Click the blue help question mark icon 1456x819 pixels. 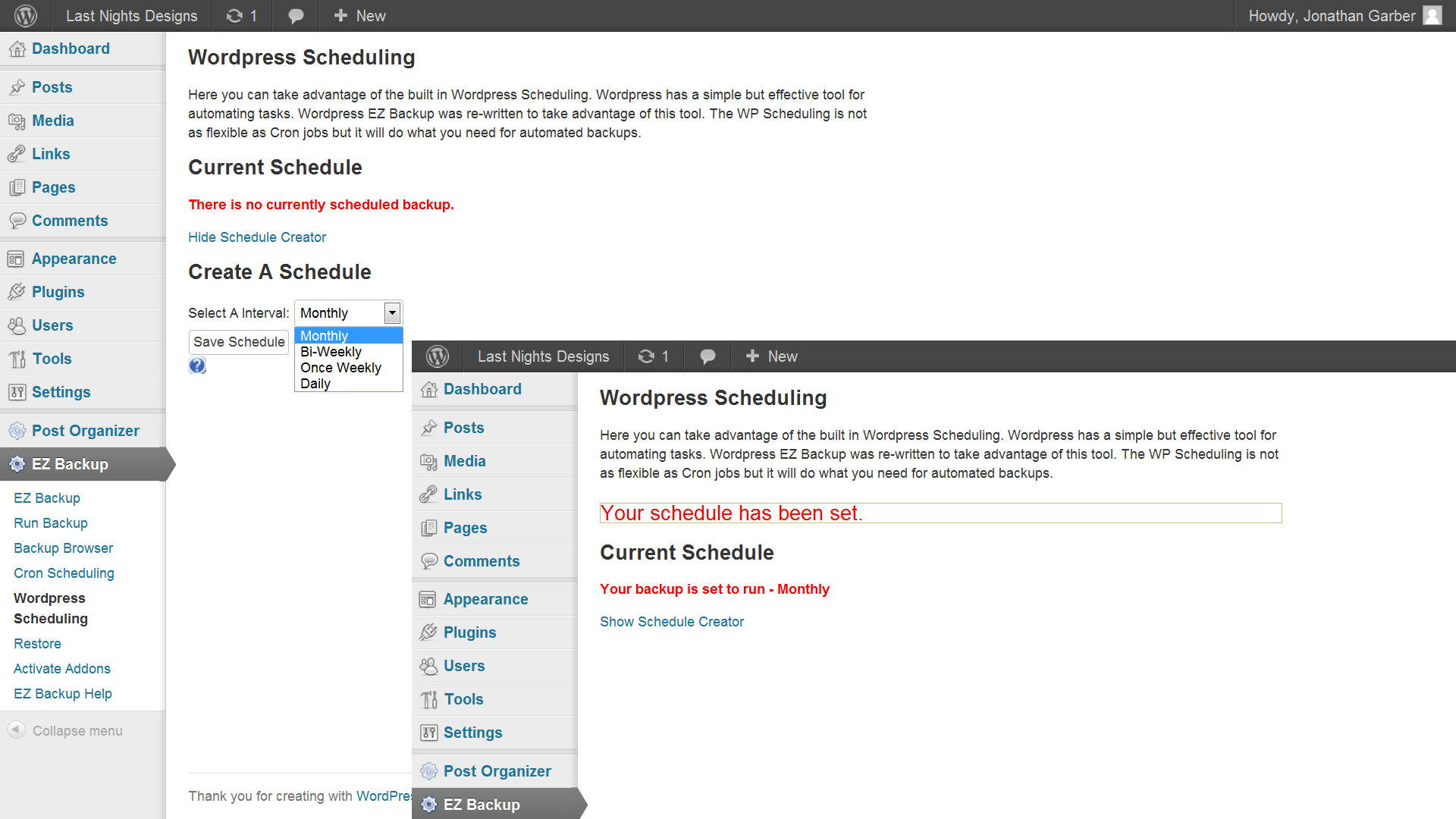pyautogui.click(x=197, y=366)
